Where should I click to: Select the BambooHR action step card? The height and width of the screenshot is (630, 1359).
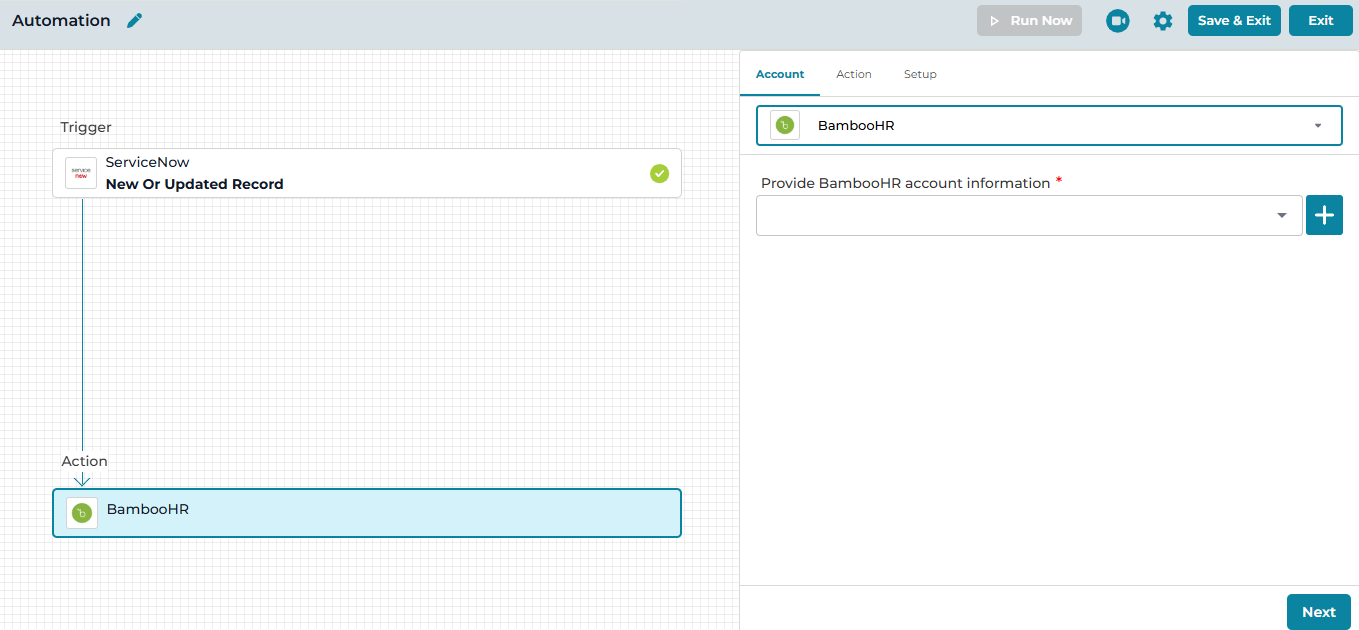pos(367,513)
